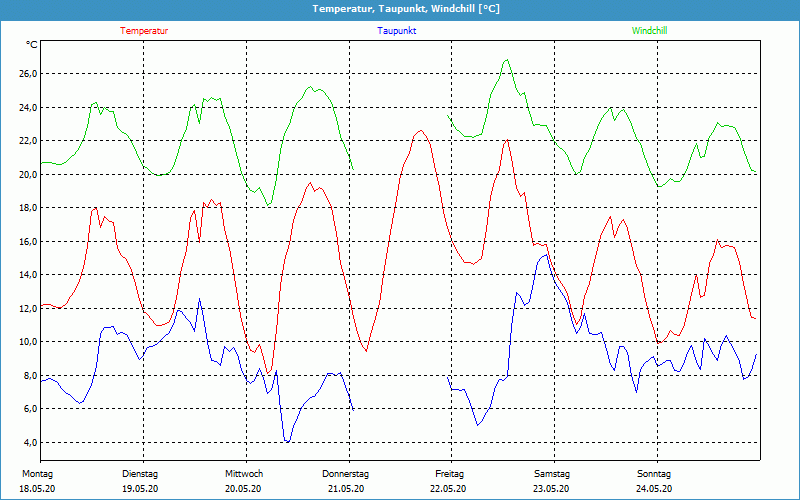Click the Samstag day label
Viewport: 800px width, 500px height.
pyautogui.click(x=552, y=474)
